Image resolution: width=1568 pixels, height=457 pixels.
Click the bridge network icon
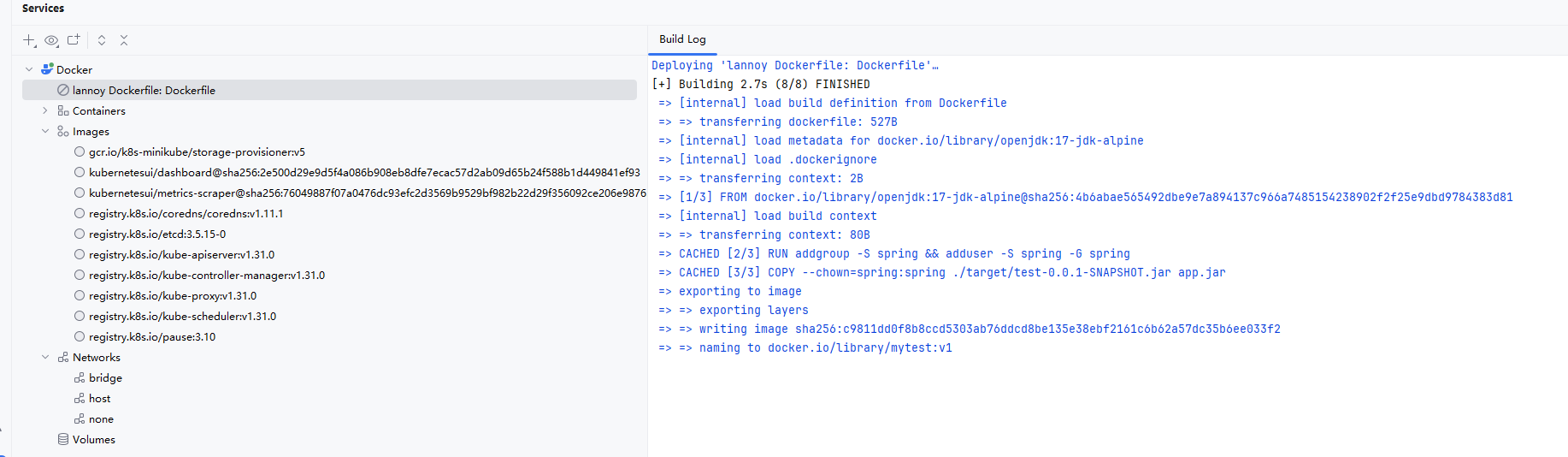[80, 378]
